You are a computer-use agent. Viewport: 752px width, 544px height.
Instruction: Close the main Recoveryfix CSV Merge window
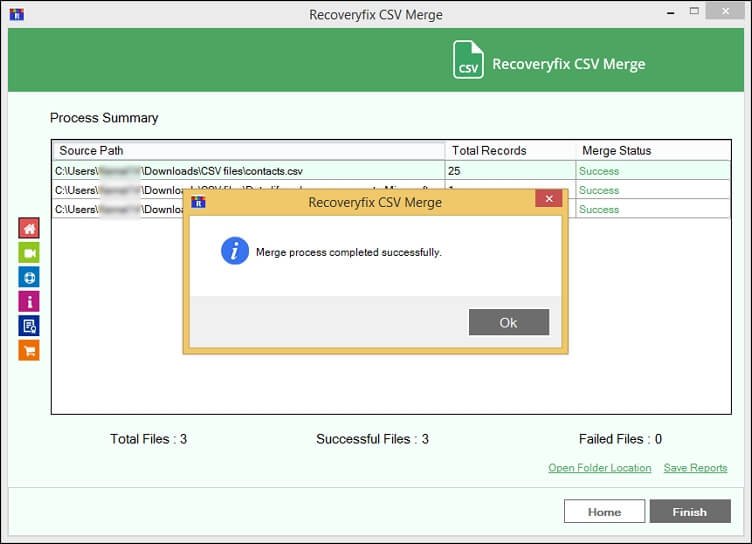click(x=725, y=11)
